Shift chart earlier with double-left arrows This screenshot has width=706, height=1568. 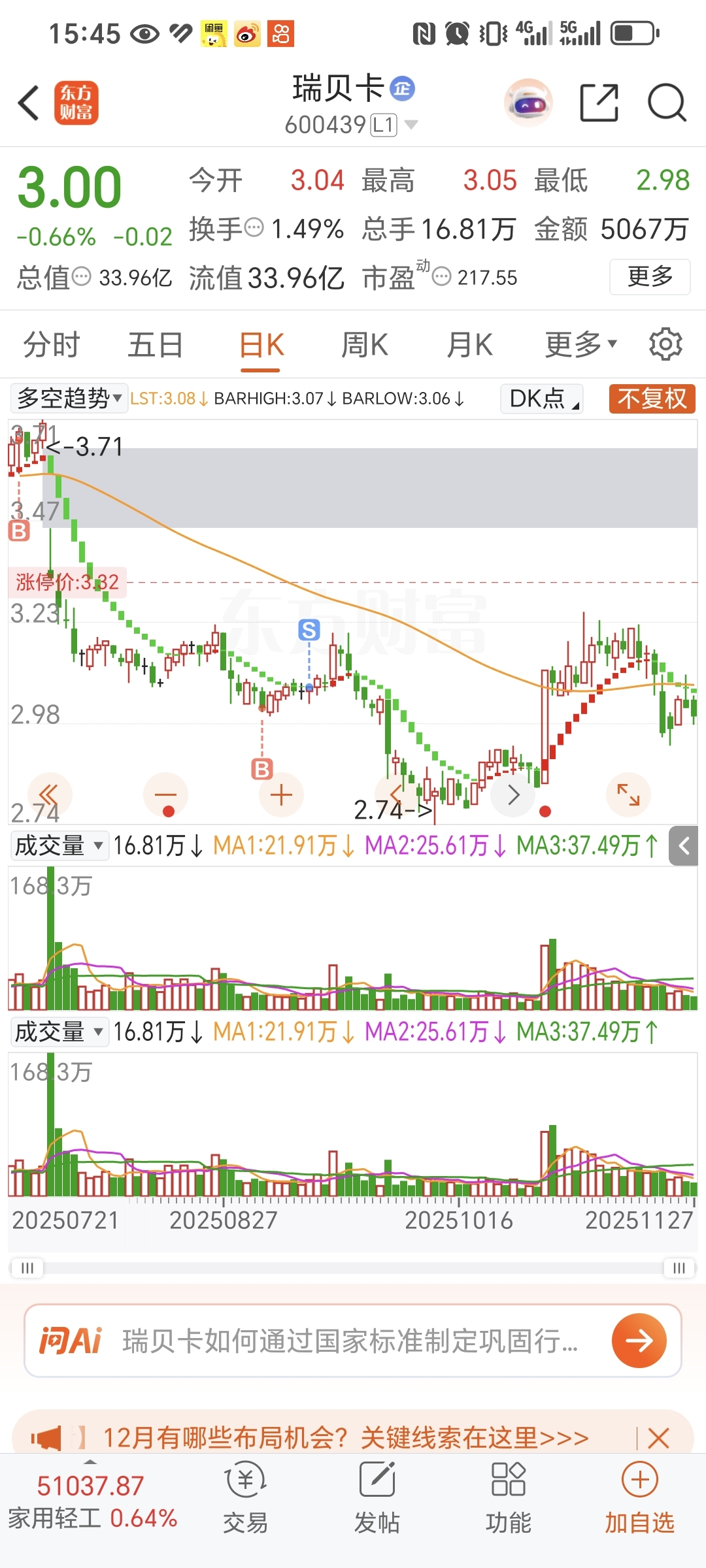pyautogui.click(x=49, y=794)
